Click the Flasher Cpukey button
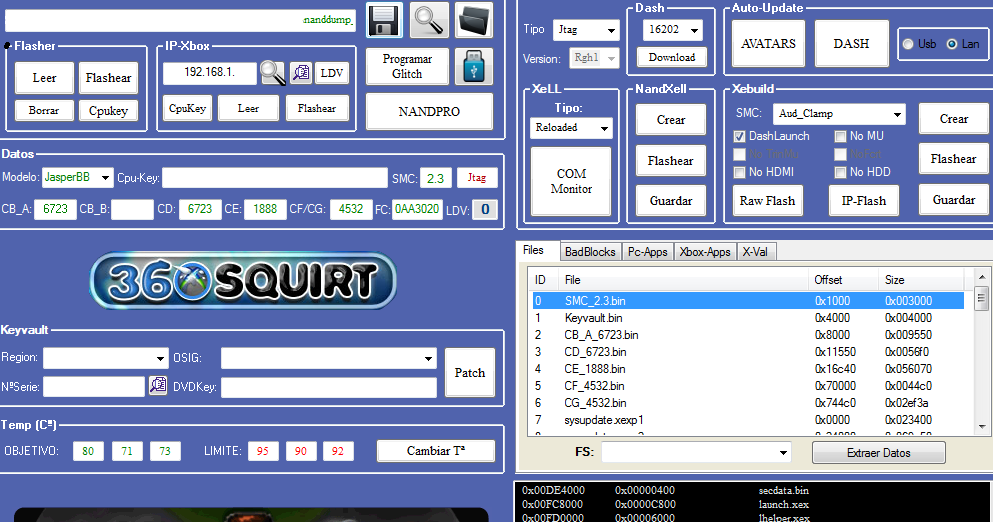Image resolution: width=993 pixels, height=522 pixels. (x=108, y=110)
